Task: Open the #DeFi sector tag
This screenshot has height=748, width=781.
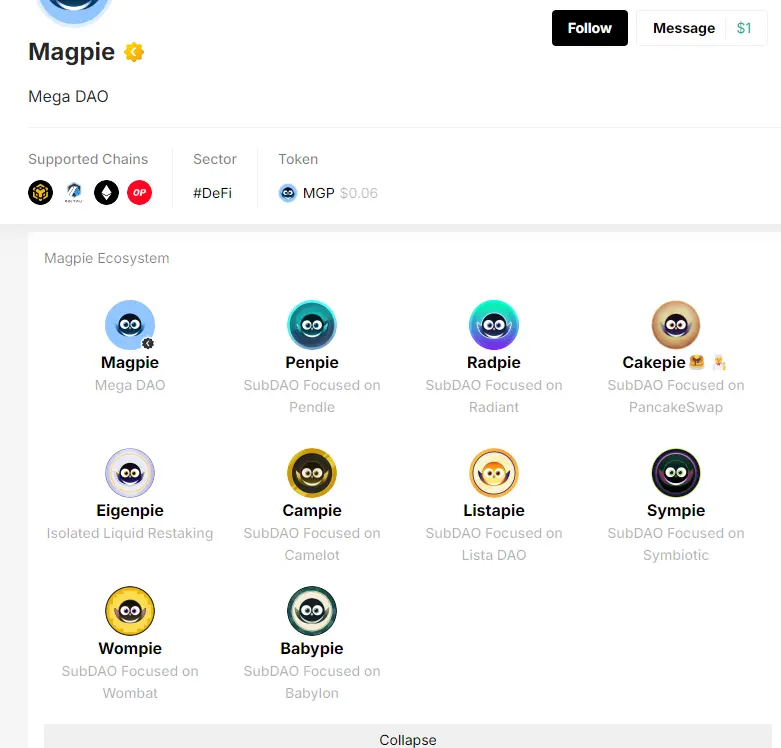Action: pos(212,193)
